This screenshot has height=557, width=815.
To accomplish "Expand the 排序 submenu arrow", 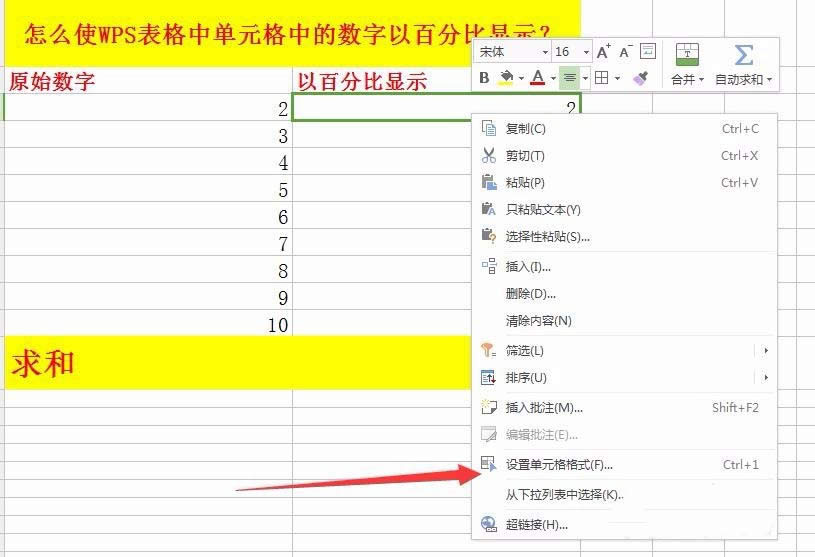I will click(x=766, y=378).
